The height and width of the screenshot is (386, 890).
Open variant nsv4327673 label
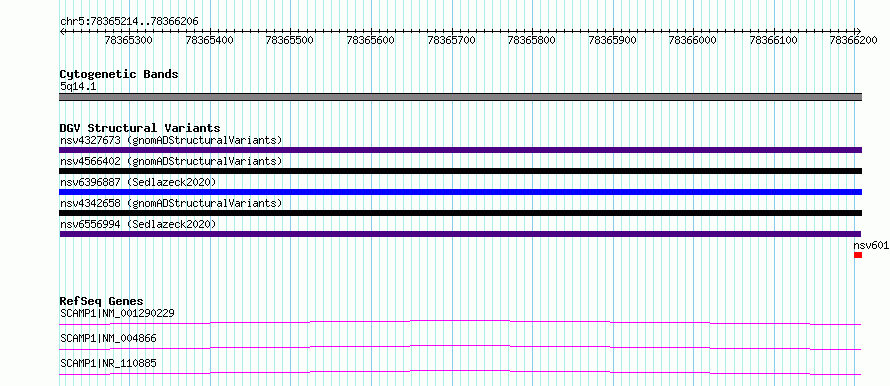click(x=171, y=140)
